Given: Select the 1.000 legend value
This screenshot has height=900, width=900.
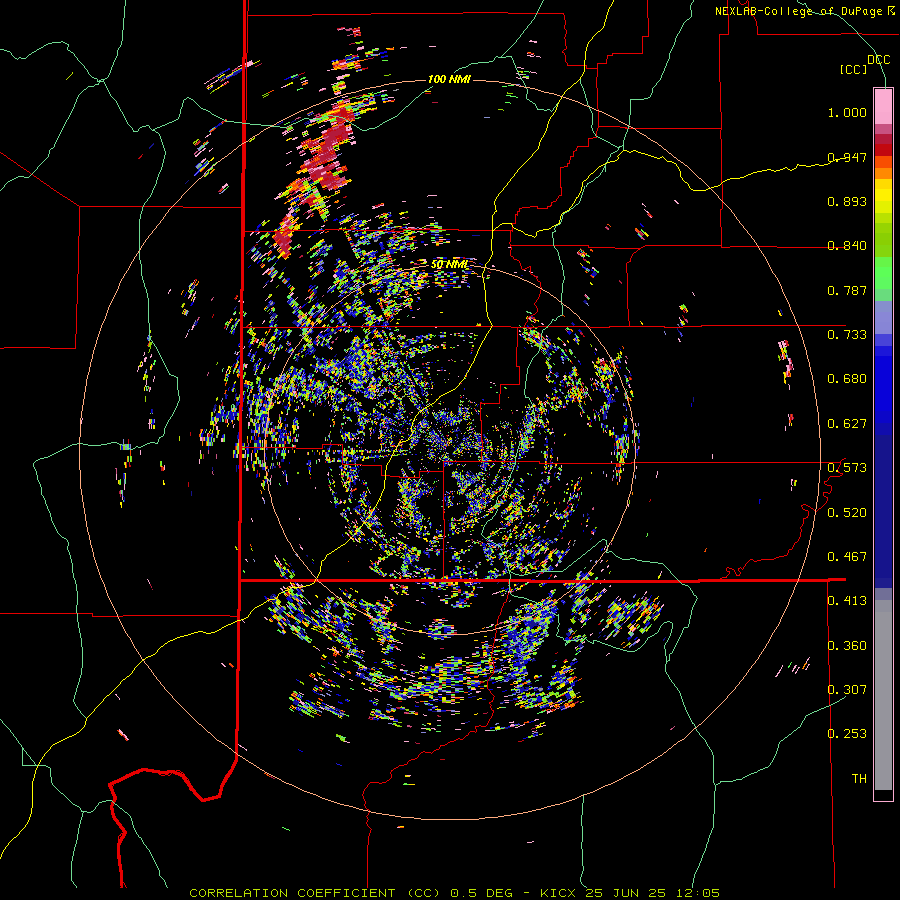Looking at the screenshot, I should point(847,112).
